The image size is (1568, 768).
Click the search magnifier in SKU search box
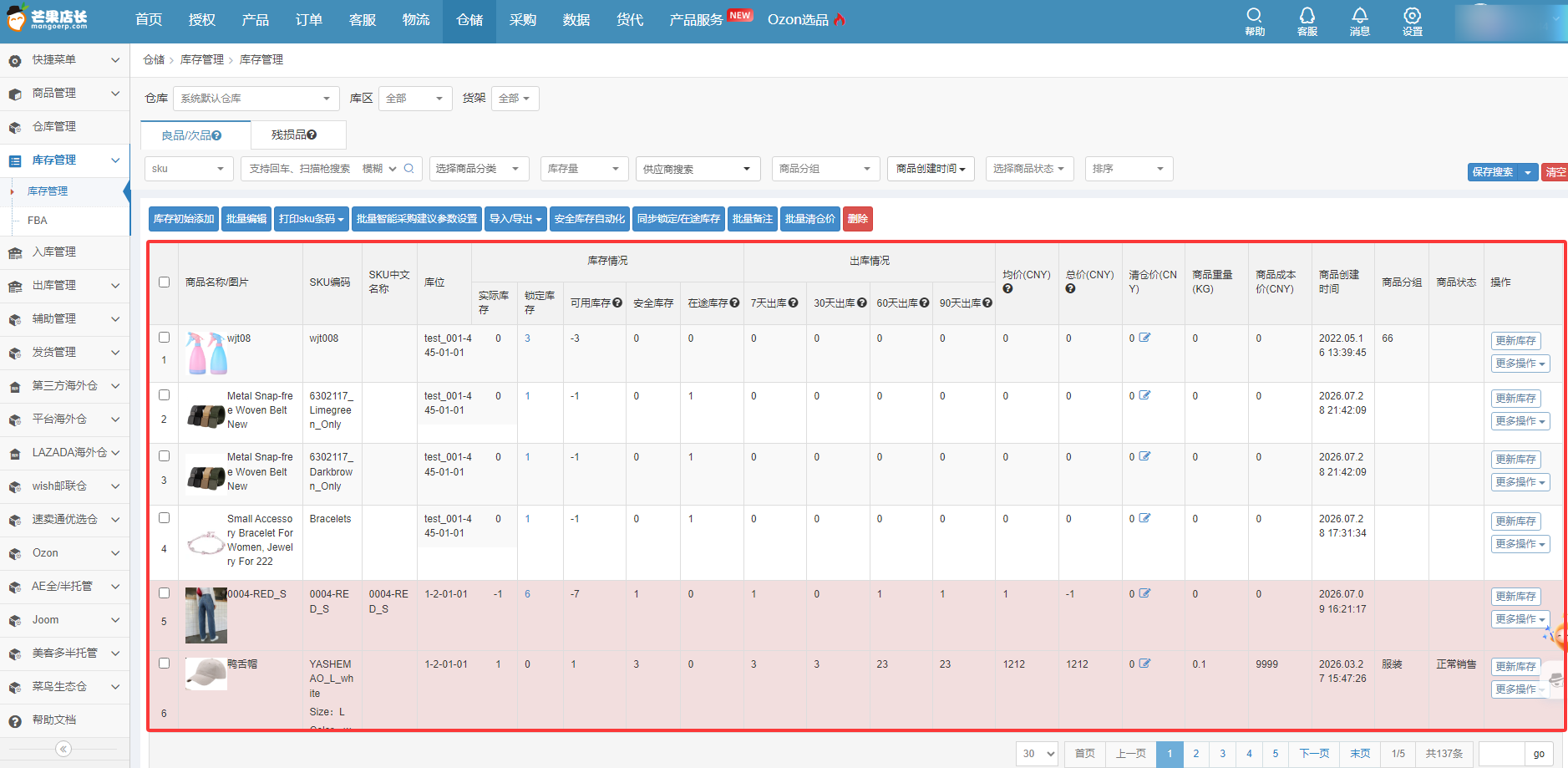409,169
